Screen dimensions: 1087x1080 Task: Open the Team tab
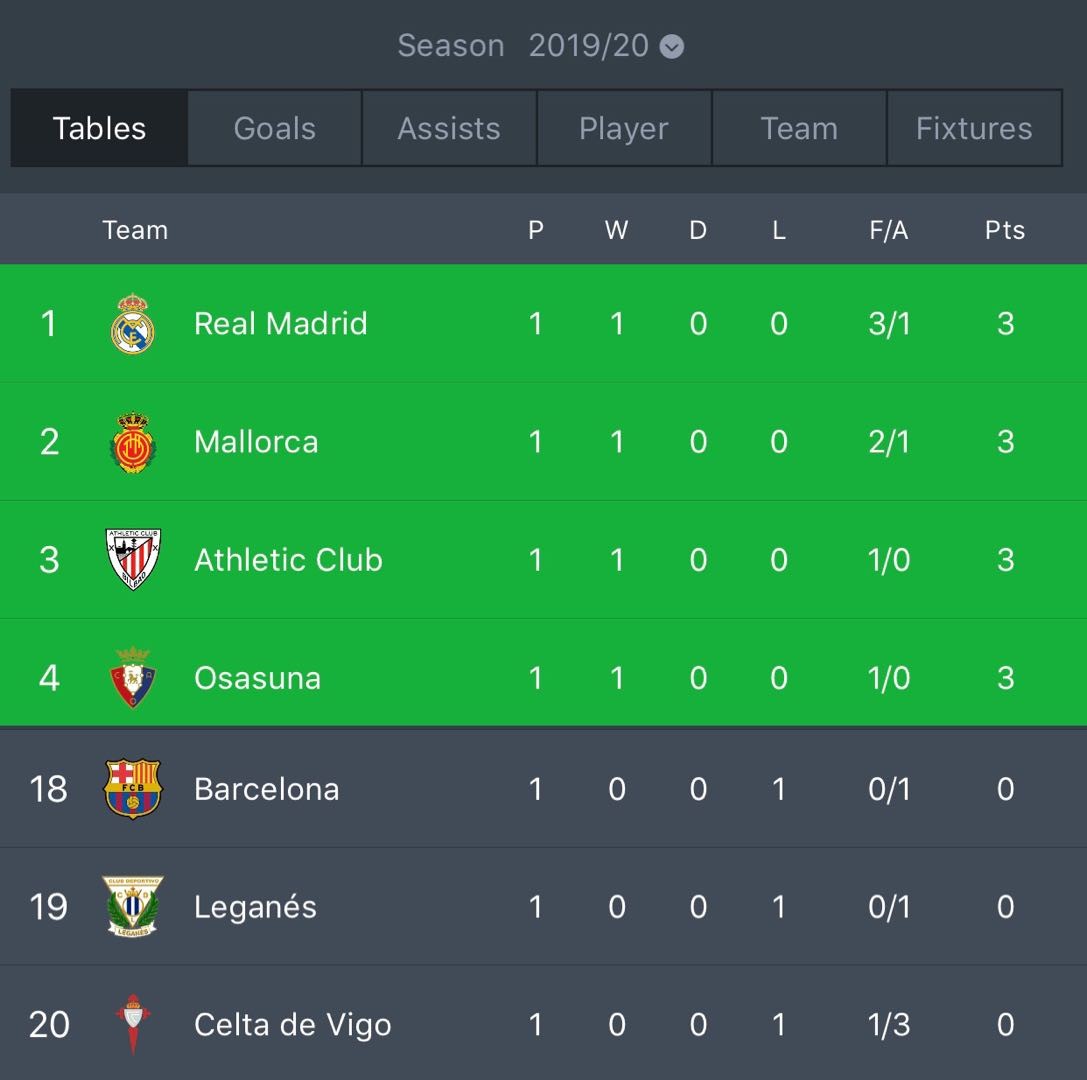(799, 128)
